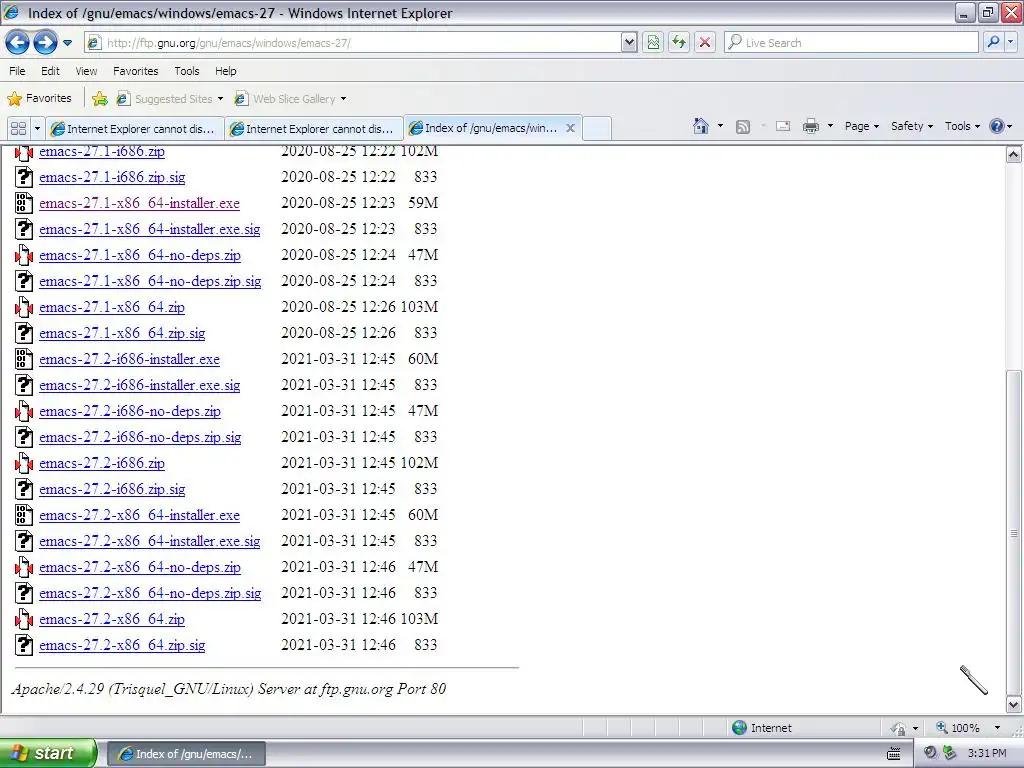This screenshot has height=768, width=1024.
Task: Click the Compatibility View icon
Action: 653,43
